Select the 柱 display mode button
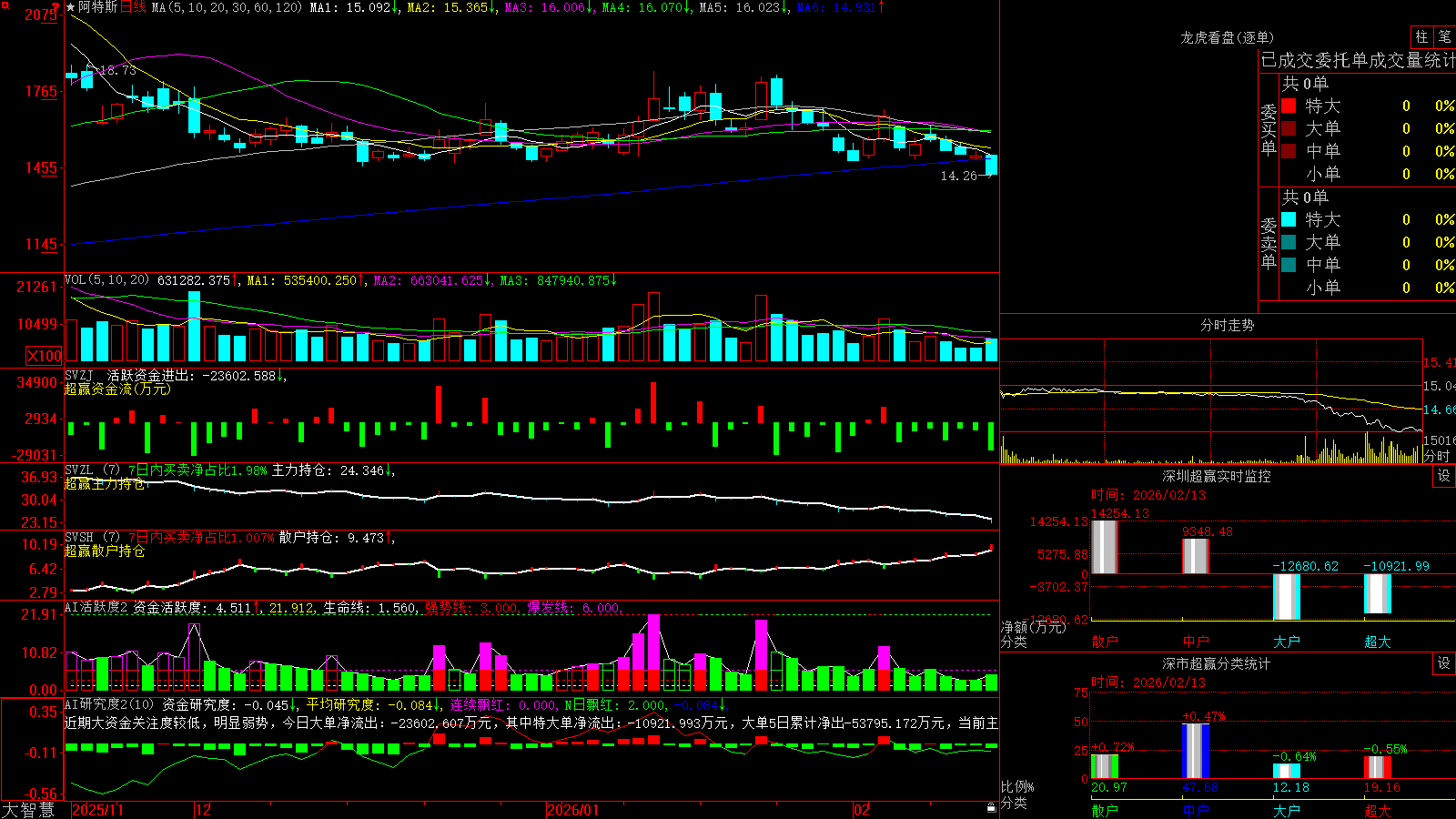The image size is (1456, 819). [1421, 37]
